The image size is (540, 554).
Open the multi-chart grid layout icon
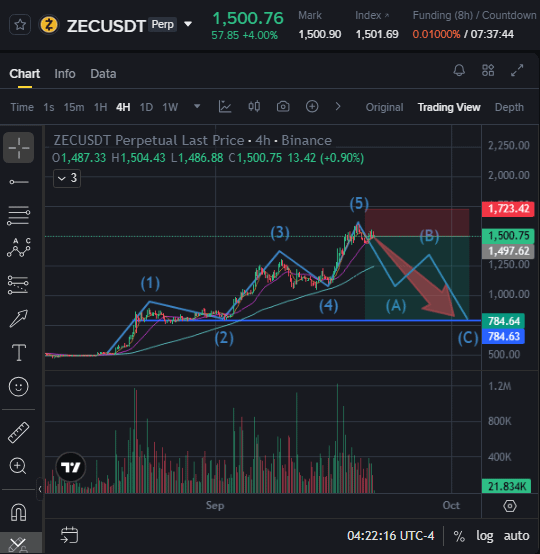(488, 70)
